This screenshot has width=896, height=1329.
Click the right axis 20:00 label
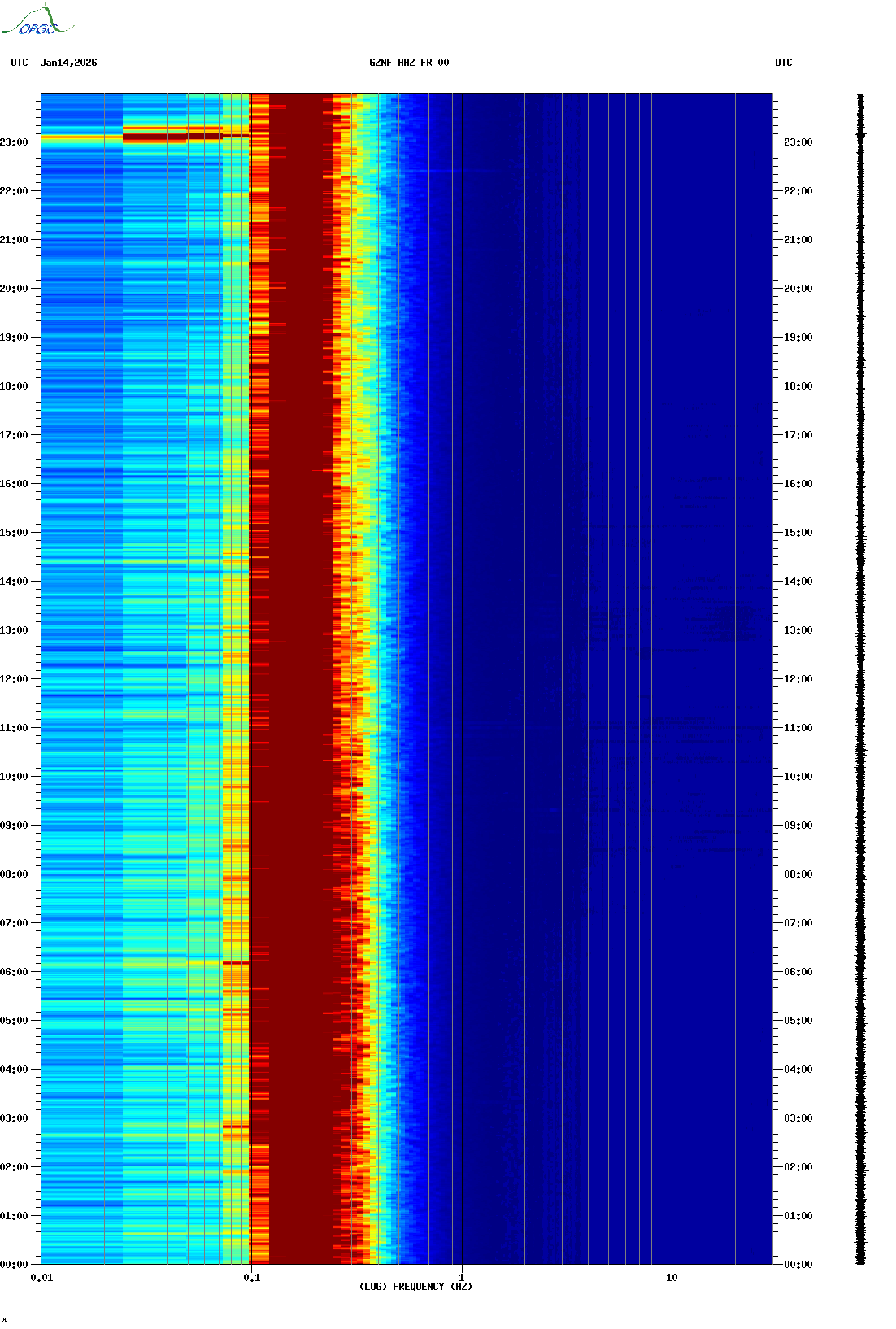[x=798, y=289]
